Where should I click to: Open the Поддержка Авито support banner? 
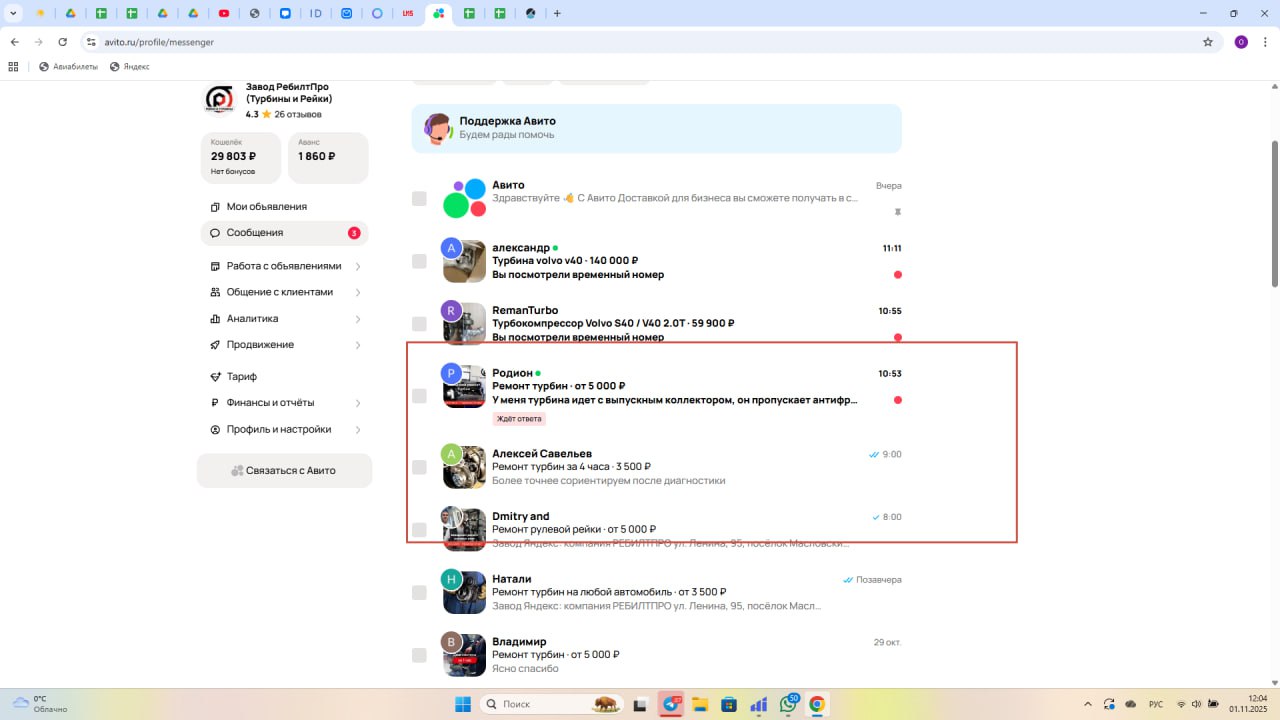[x=656, y=128]
